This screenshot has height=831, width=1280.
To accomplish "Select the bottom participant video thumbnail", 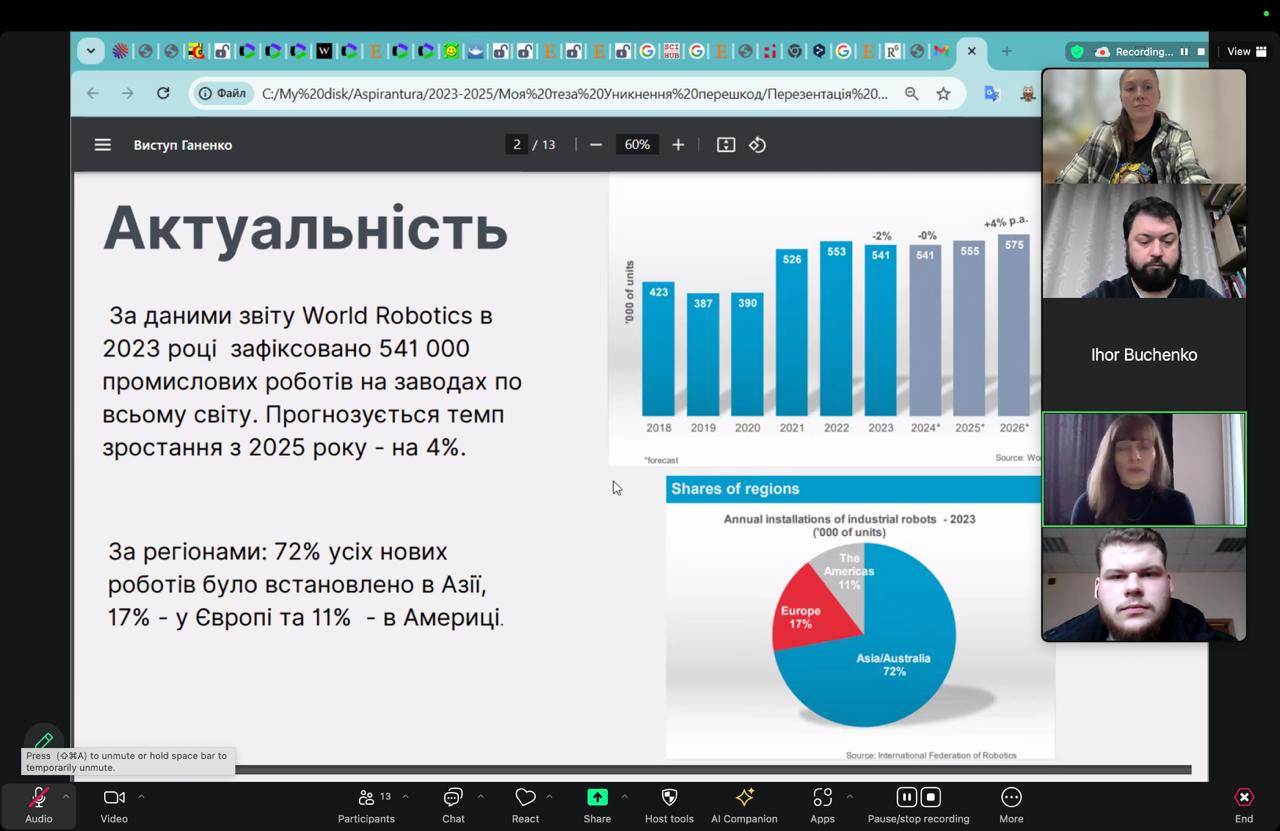I will click(1144, 584).
